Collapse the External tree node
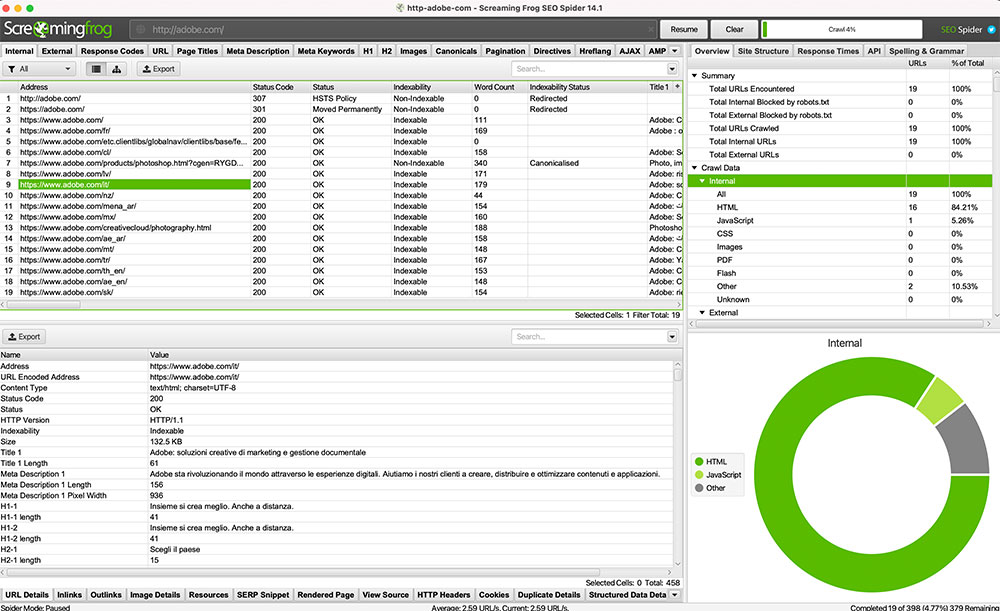 702,313
